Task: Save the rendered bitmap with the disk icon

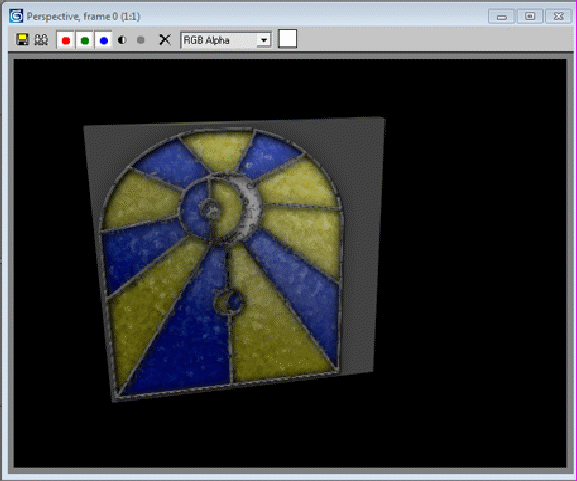Action: coord(22,40)
